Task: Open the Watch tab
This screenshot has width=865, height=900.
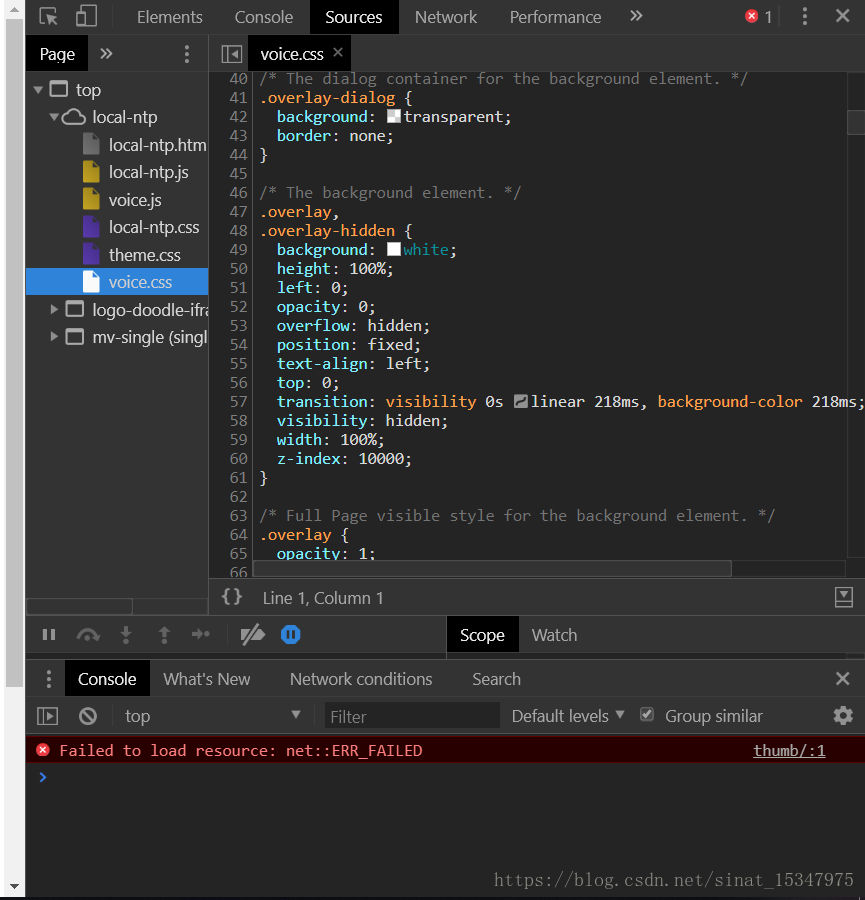Action: (554, 635)
